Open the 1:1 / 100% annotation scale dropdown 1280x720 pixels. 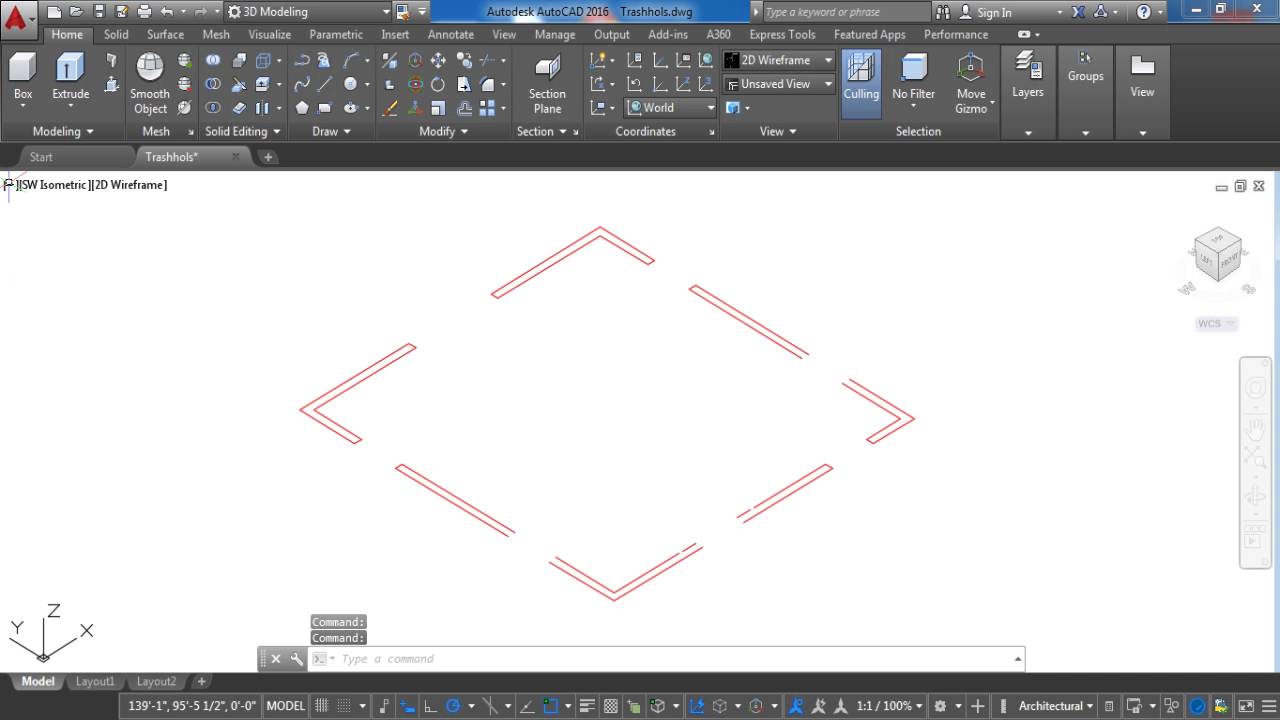tap(889, 706)
